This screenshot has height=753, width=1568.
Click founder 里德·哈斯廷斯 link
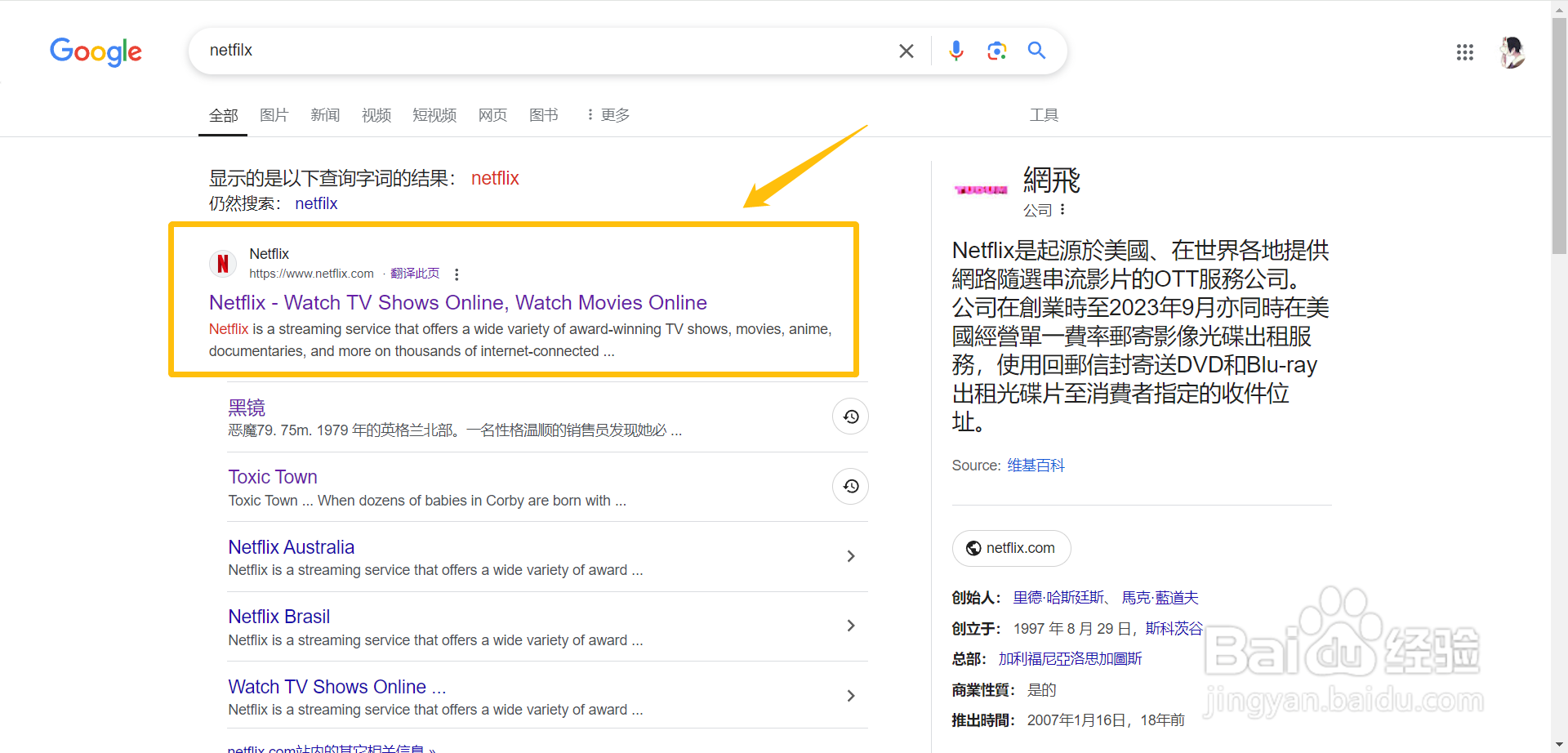(1058, 598)
